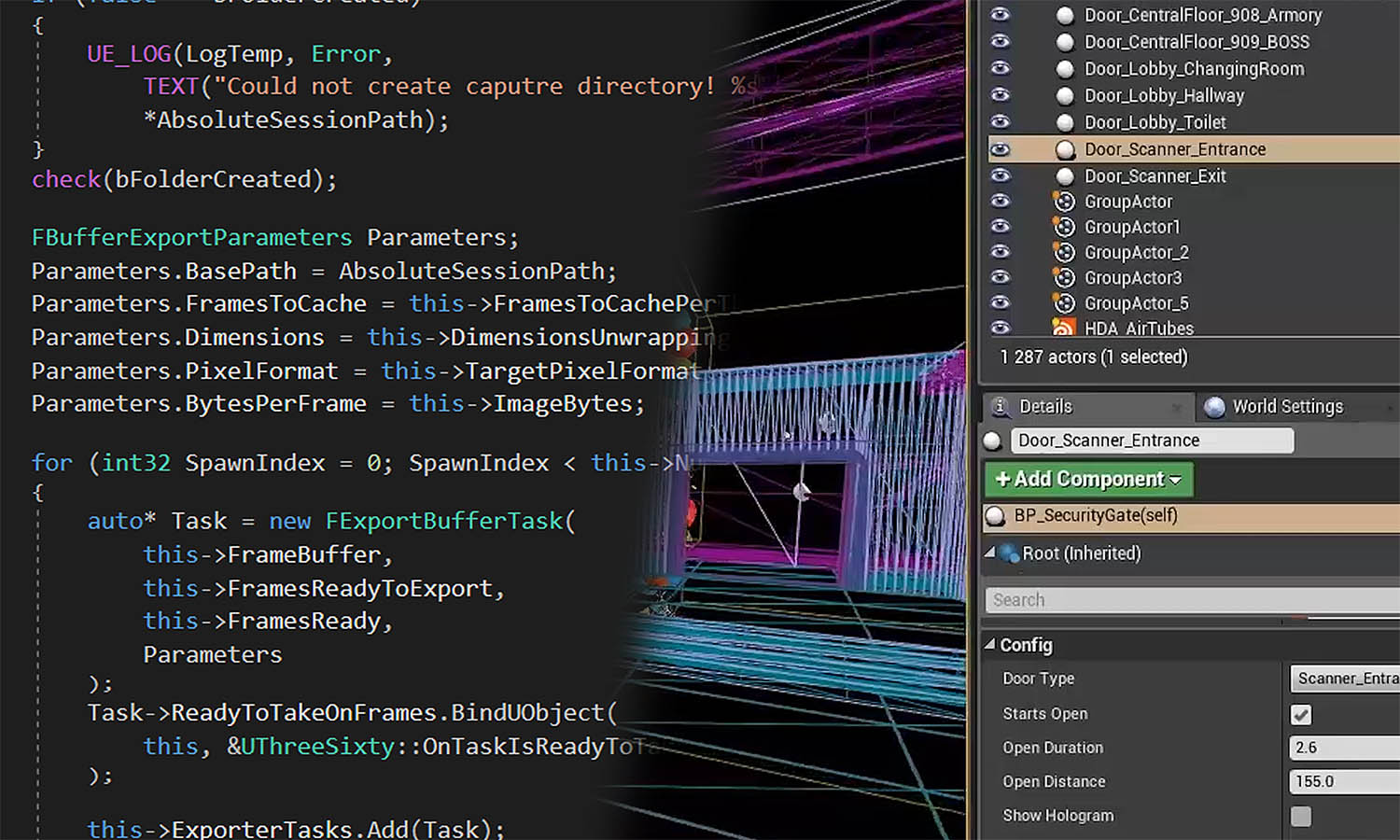This screenshot has height=840, width=1400.
Task: Toggle visibility eye for Door_Lobby_ChangingRoom
Action: pyautogui.click(x=1000, y=68)
